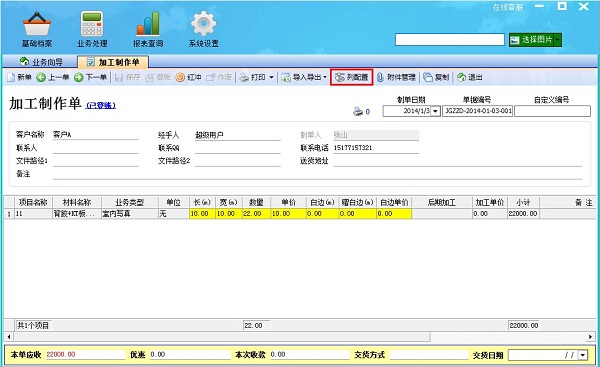Open the 列配置 column settings

click(352, 77)
